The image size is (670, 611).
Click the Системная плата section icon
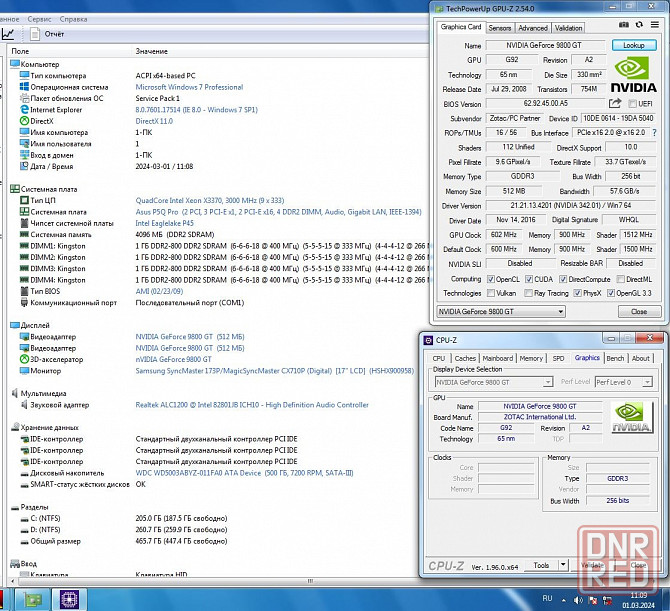pos(15,189)
